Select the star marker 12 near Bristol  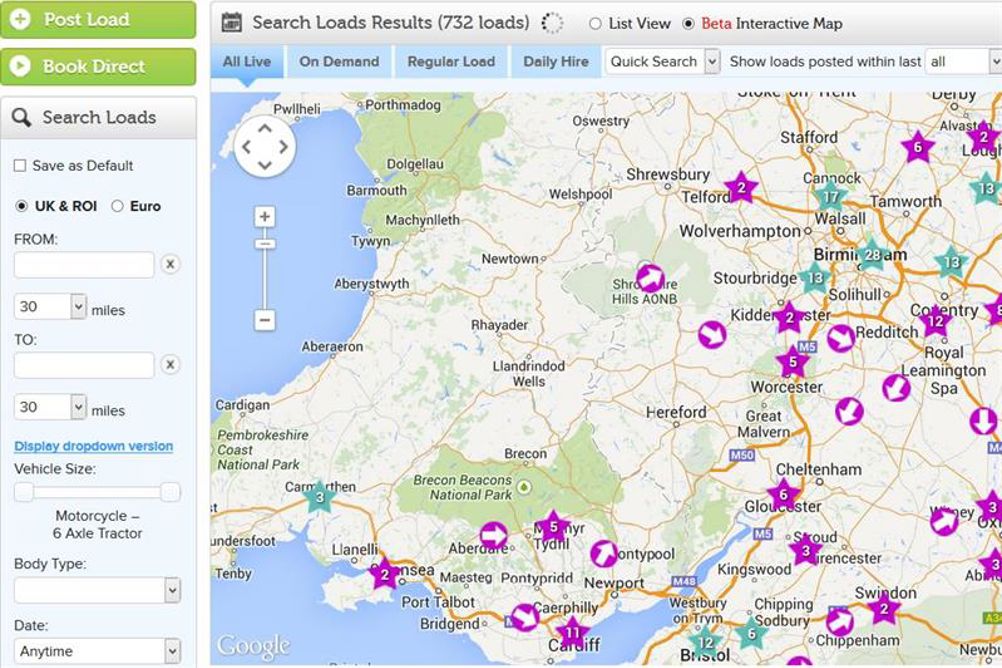pos(705,642)
